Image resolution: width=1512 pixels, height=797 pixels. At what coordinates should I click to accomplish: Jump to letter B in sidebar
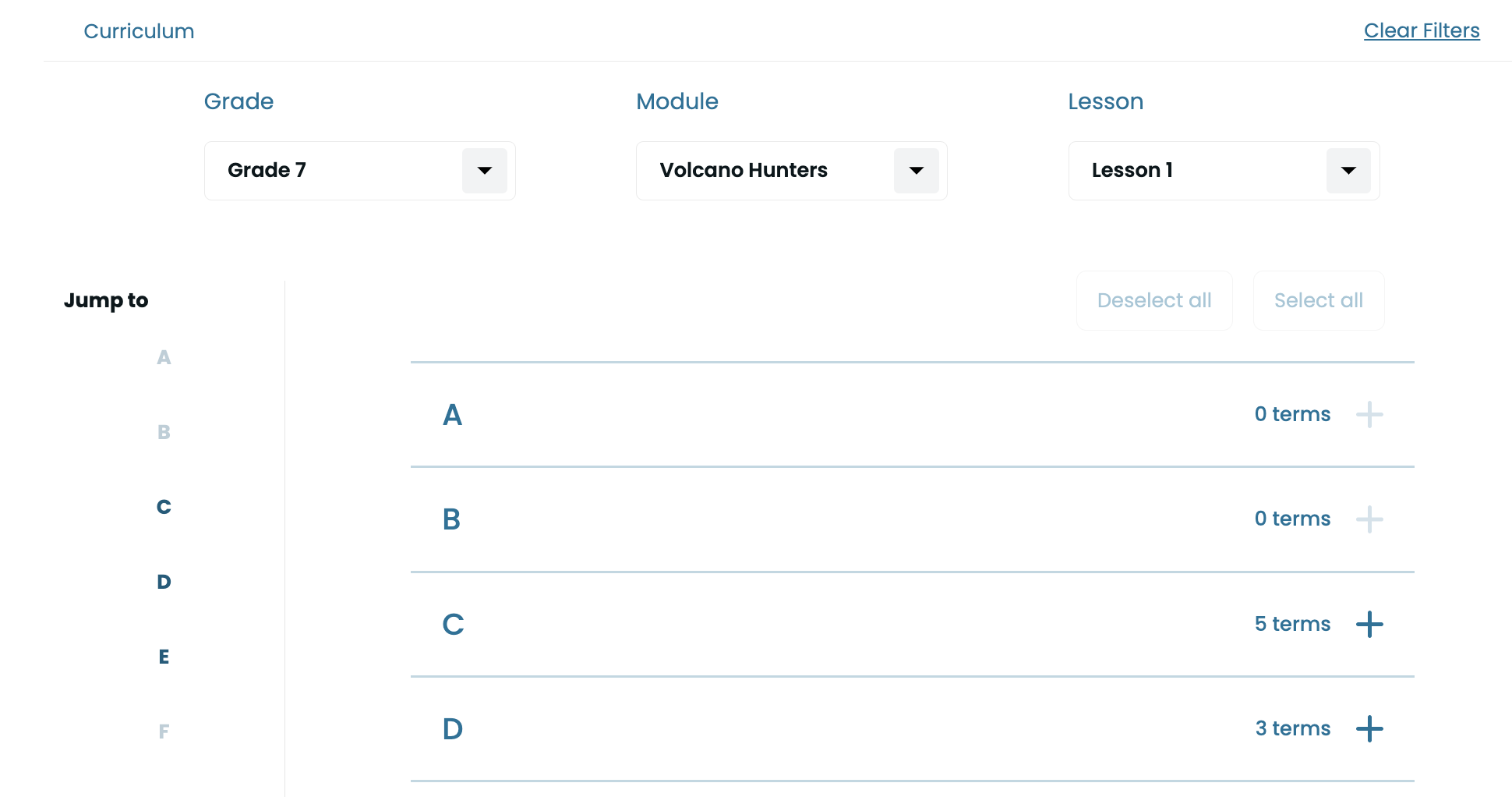coord(164,432)
